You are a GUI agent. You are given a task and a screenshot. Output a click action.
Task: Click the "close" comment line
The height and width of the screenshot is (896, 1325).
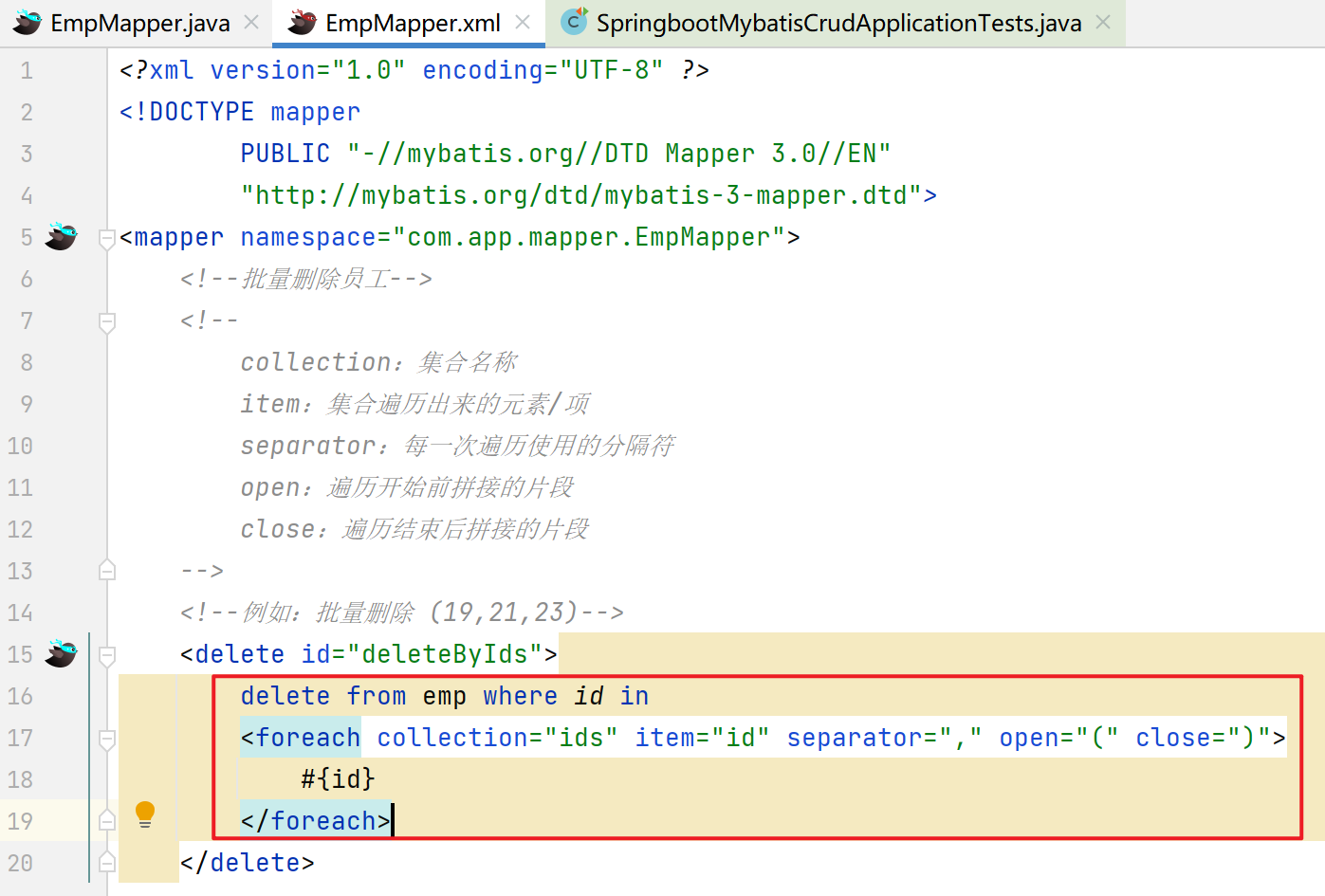point(415,529)
